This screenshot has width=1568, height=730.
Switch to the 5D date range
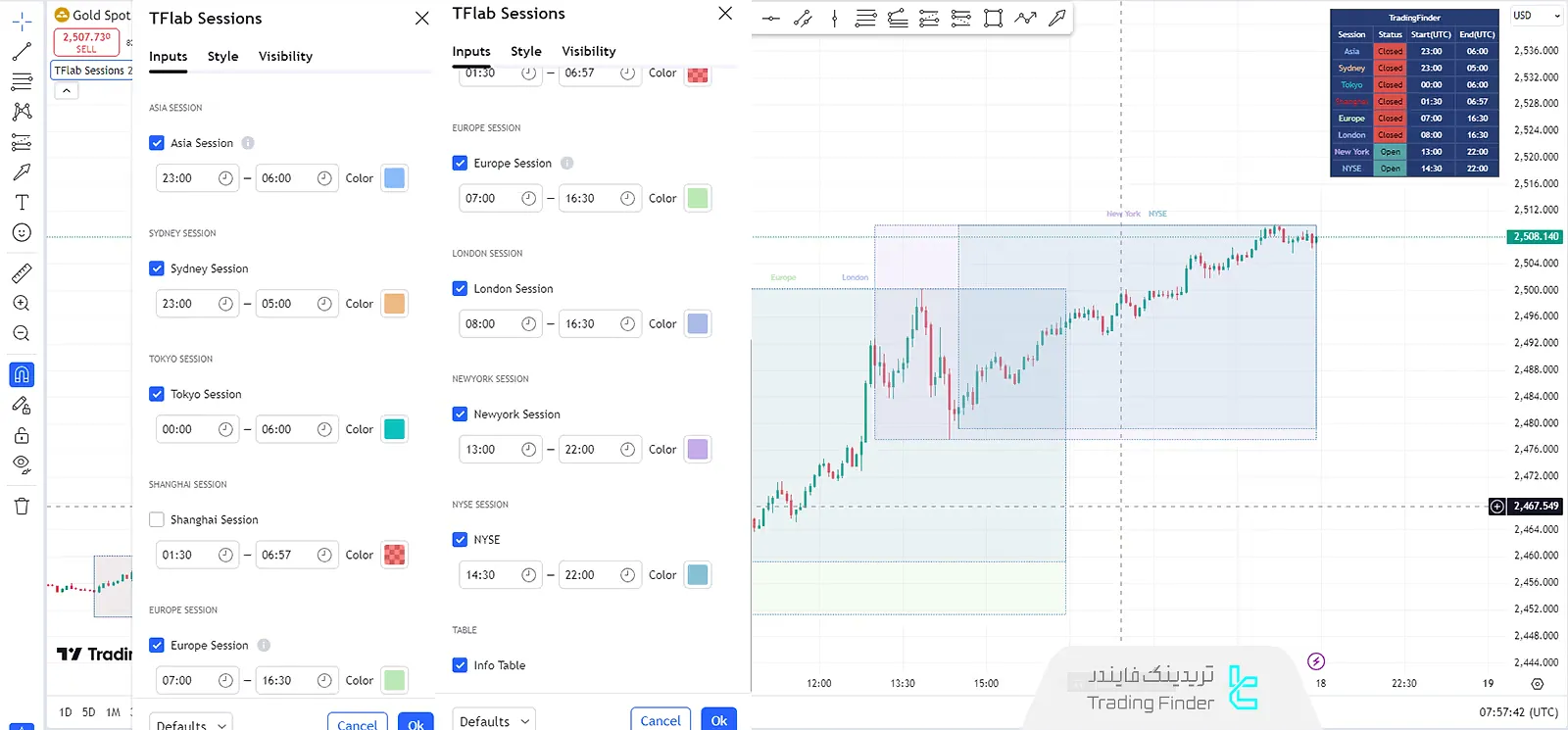[x=88, y=712]
